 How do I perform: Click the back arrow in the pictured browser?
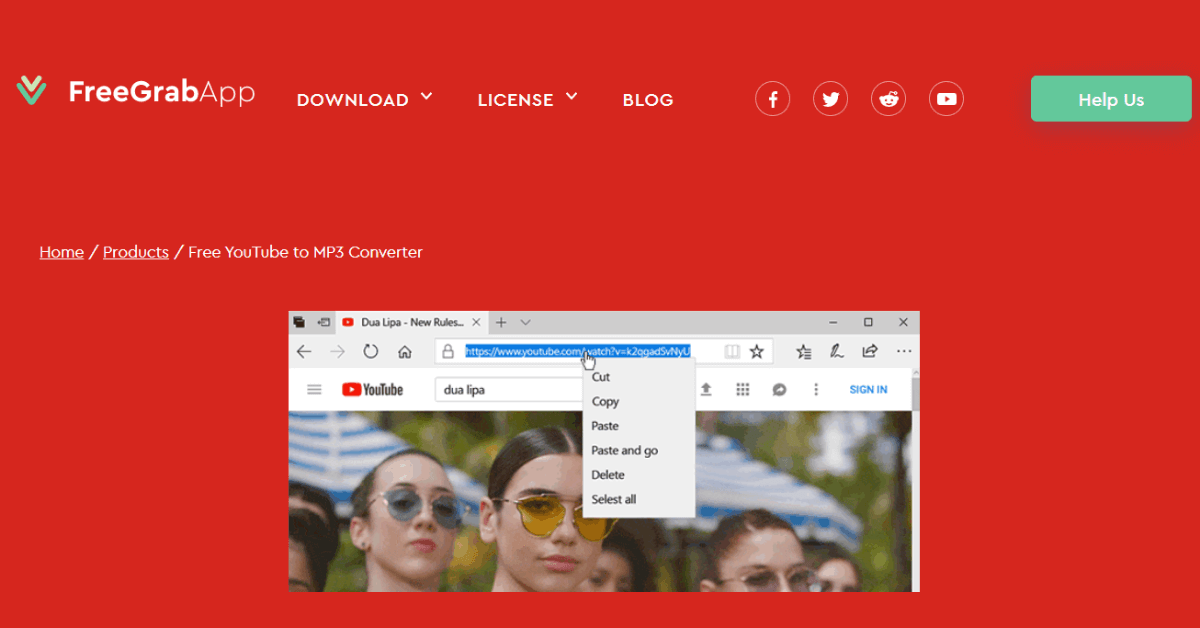305,351
